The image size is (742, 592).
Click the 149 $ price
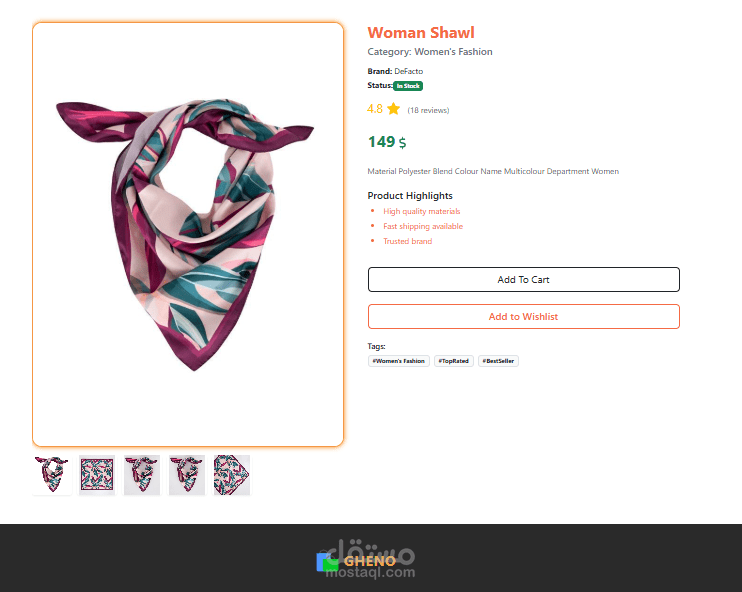387,141
